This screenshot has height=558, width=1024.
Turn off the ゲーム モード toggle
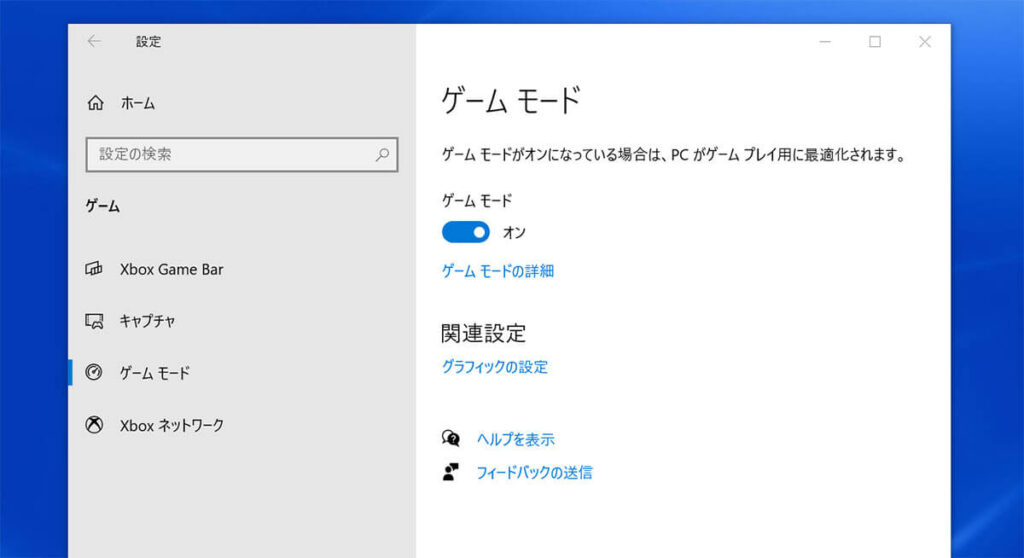click(x=466, y=232)
